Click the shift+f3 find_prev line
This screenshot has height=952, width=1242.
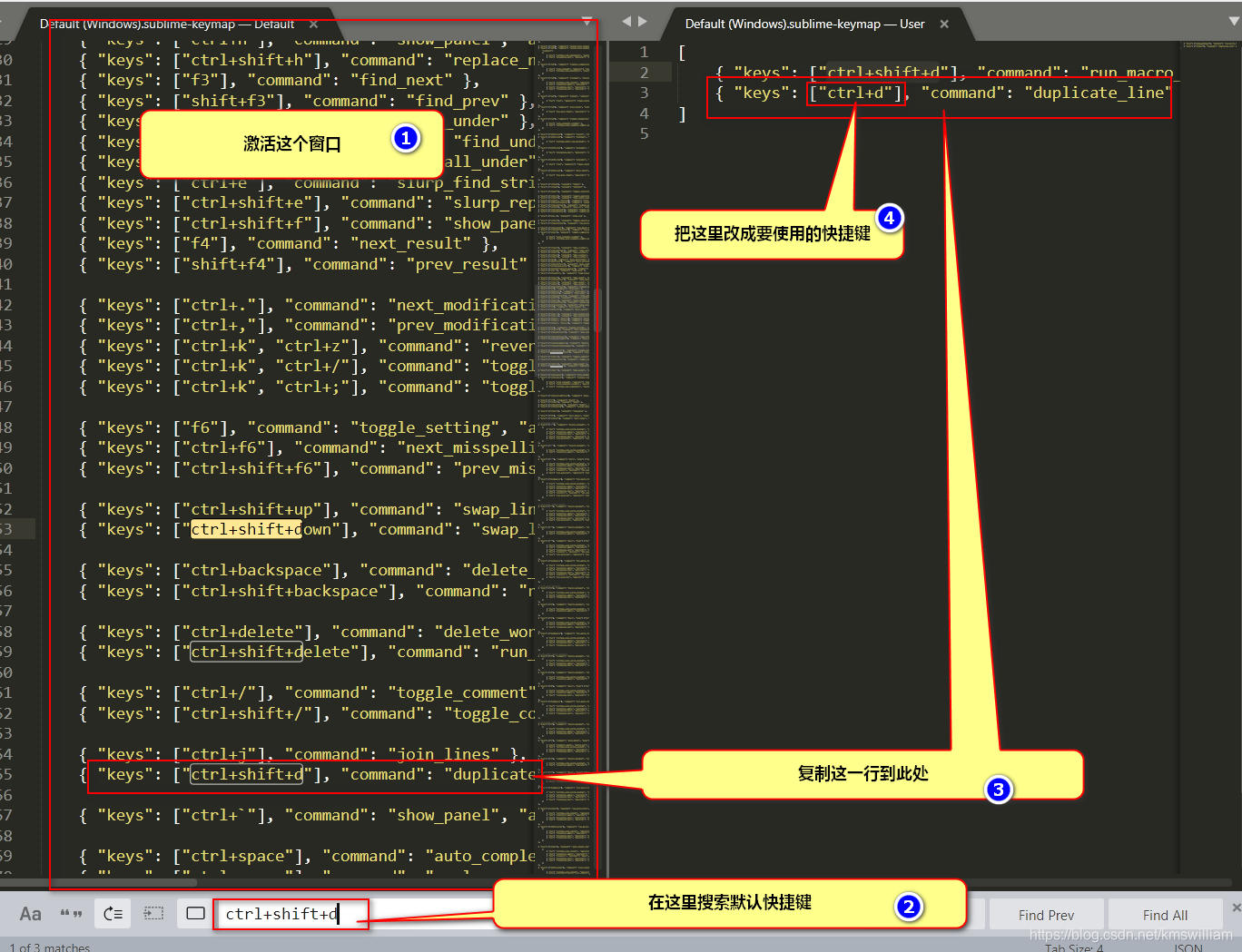(x=307, y=101)
